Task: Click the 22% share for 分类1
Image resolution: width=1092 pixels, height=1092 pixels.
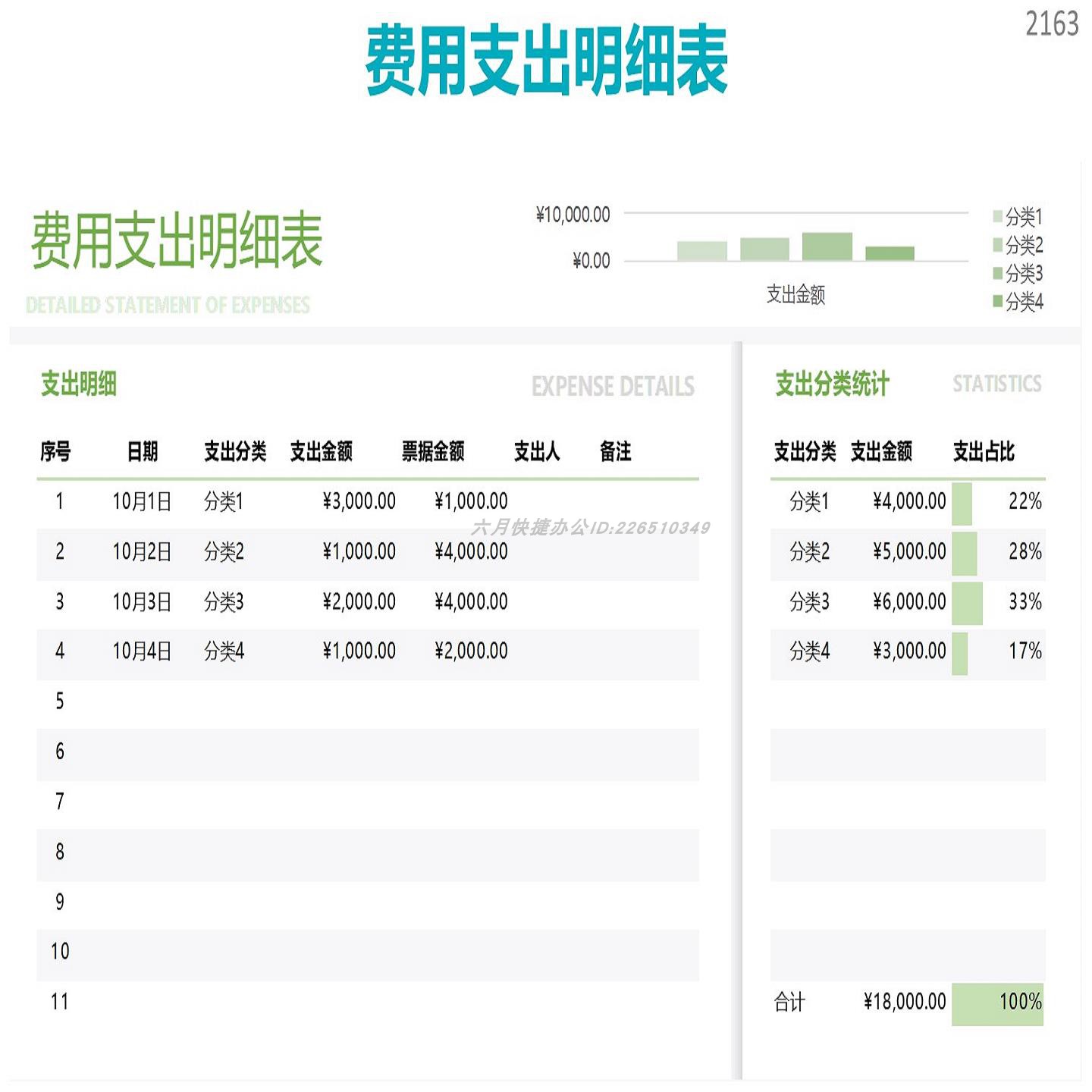Action: coord(1025,501)
